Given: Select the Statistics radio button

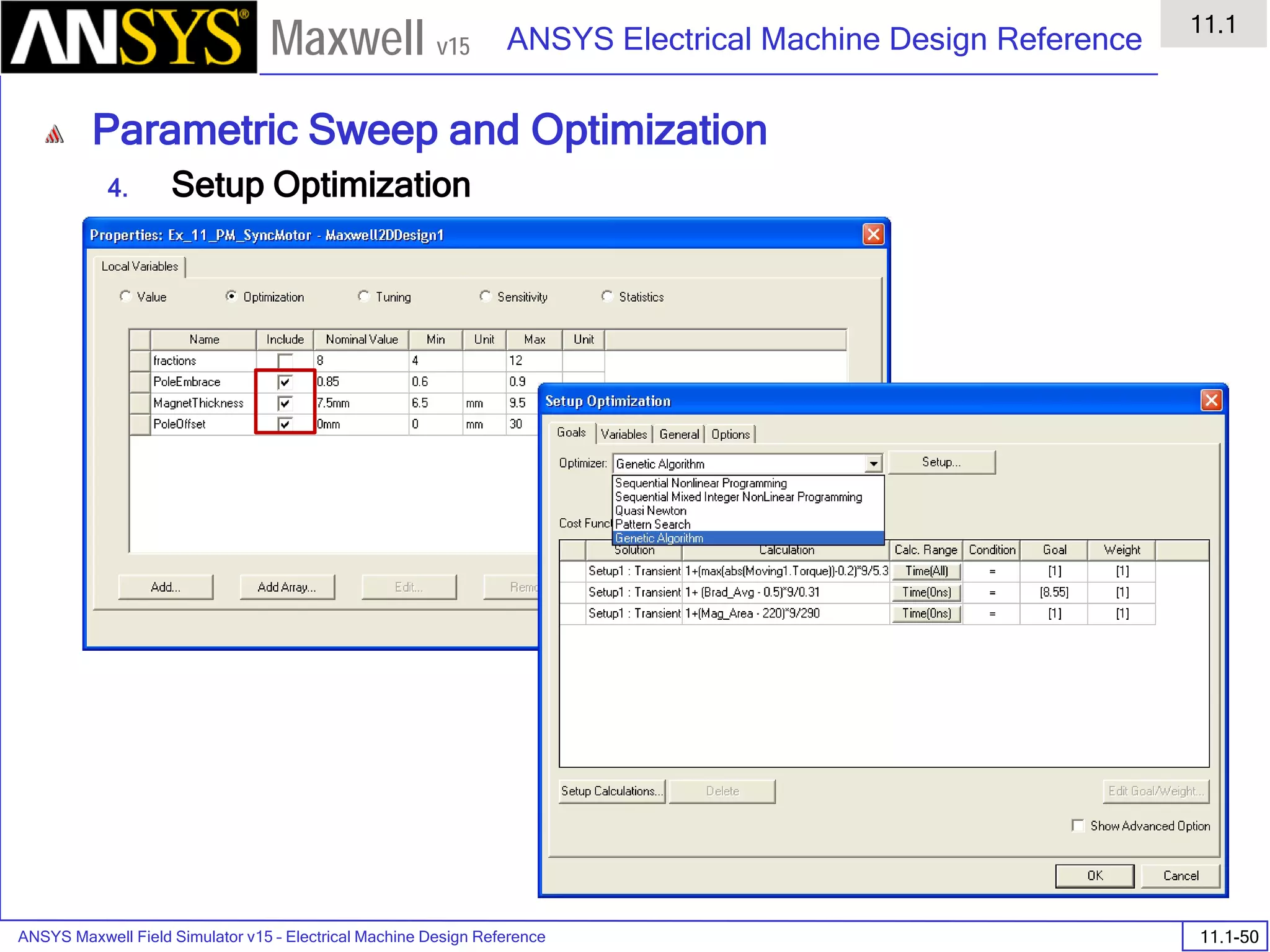Looking at the screenshot, I should (607, 296).
